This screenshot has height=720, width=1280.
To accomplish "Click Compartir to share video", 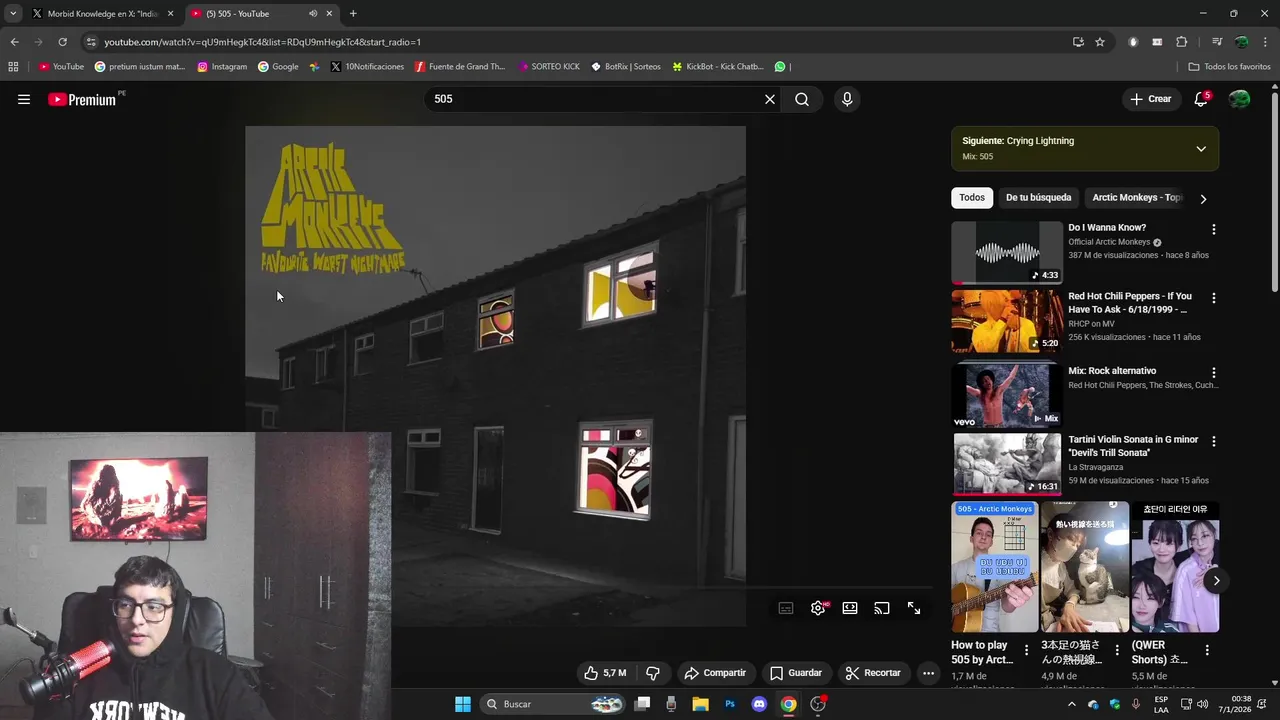I will (715, 673).
